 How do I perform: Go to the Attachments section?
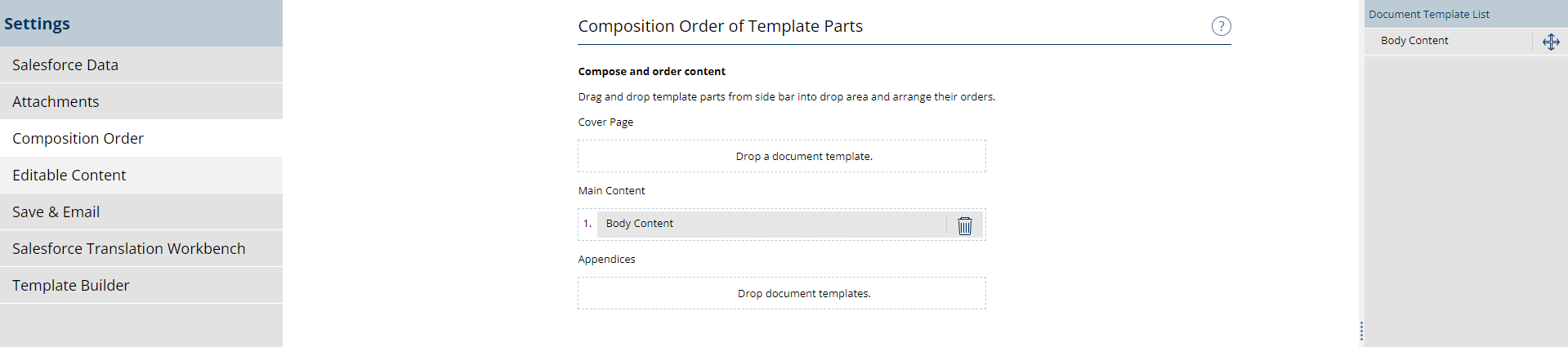(x=56, y=101)
